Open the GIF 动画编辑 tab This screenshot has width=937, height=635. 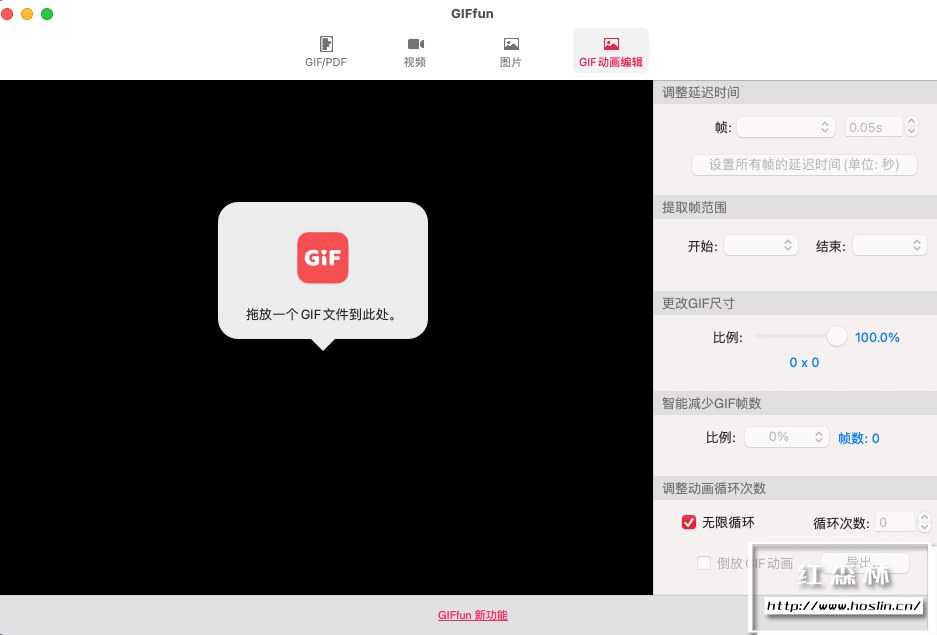611,51
